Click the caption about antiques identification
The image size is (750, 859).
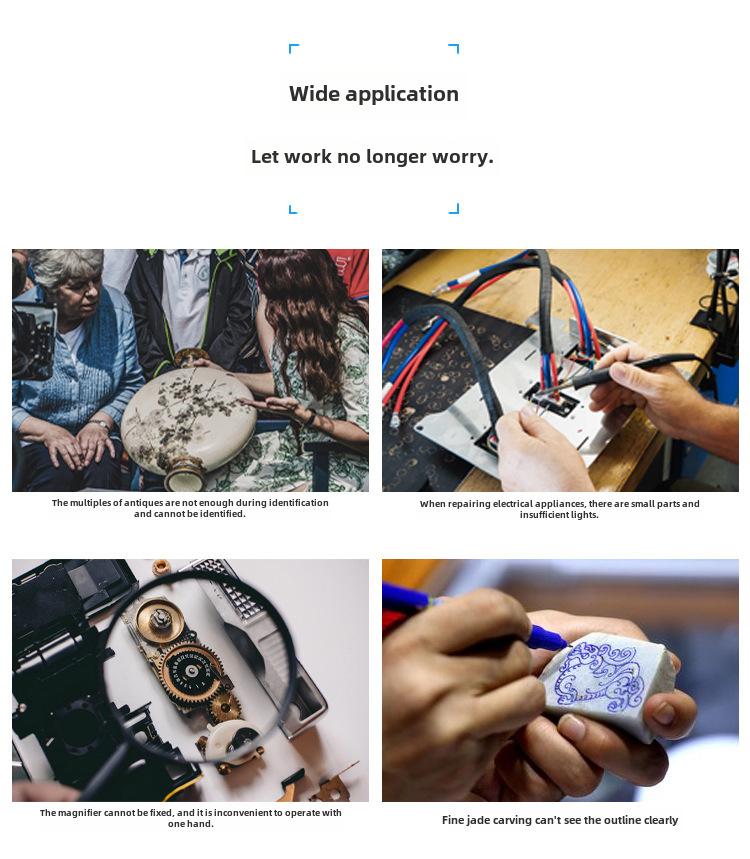click(190, 508)
